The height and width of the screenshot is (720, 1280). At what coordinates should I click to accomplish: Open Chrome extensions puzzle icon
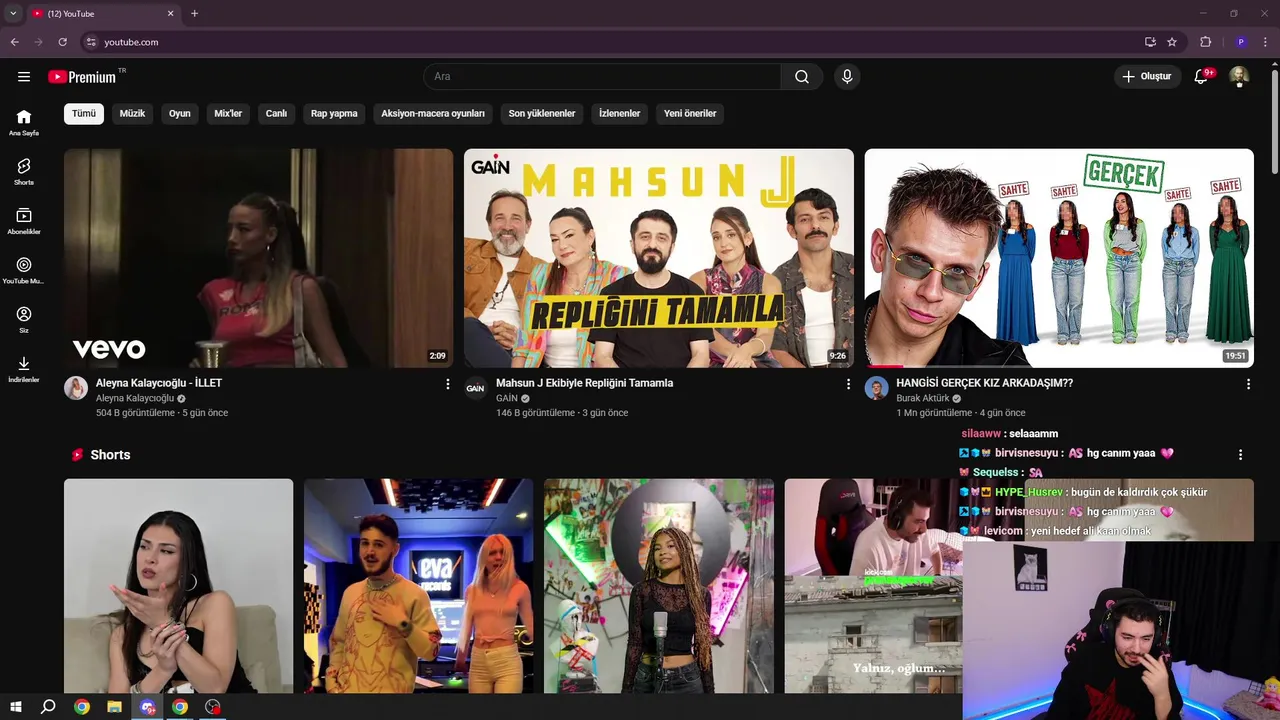pos(1205,42)
